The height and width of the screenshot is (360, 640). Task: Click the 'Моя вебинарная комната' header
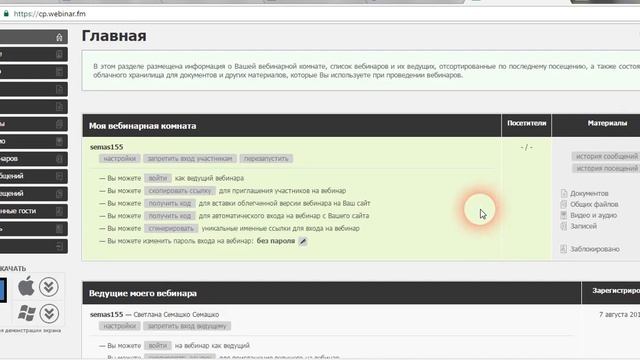142,126
